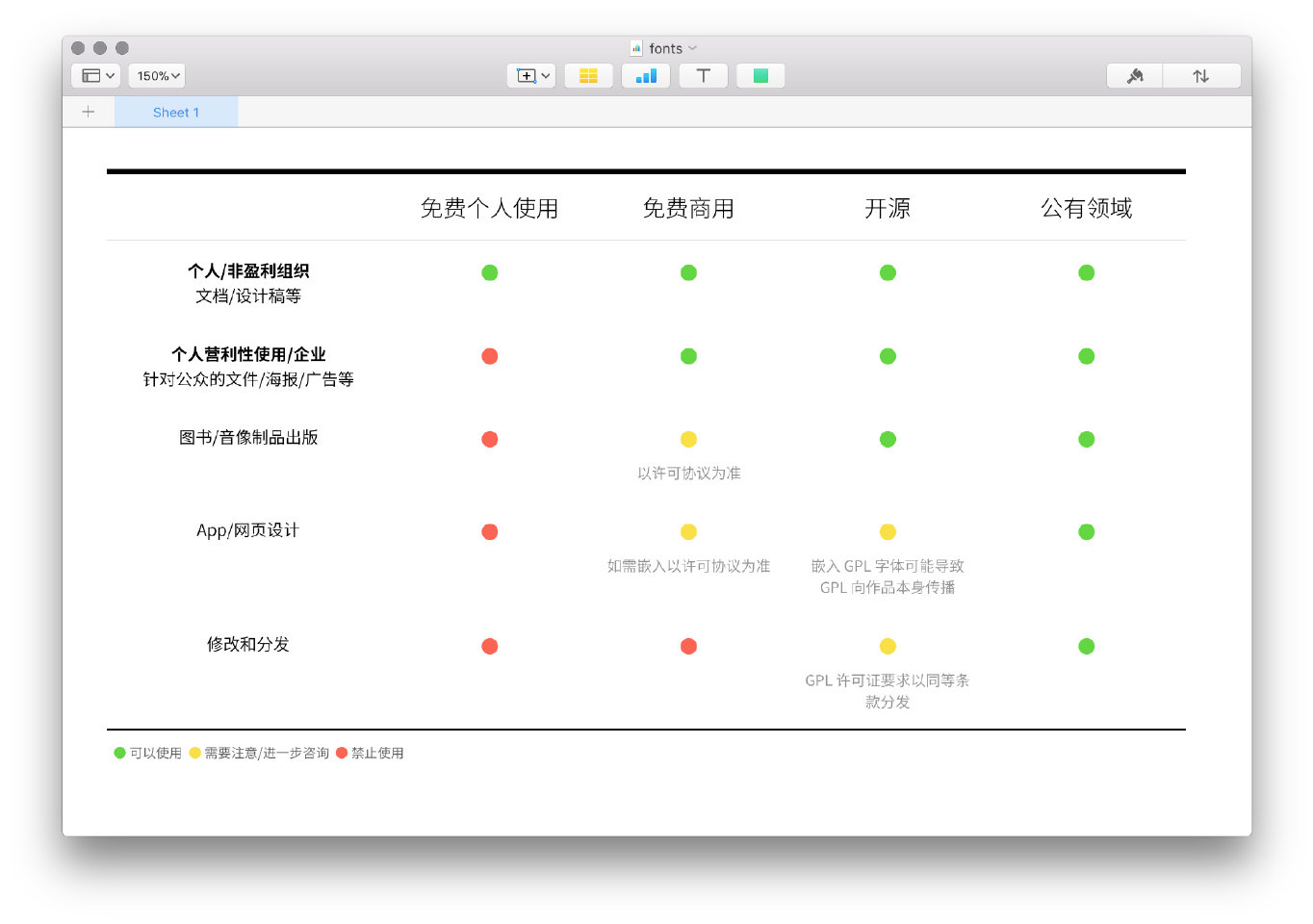
Task: Open the View options dropdown
Action: [x=98, y=76]
